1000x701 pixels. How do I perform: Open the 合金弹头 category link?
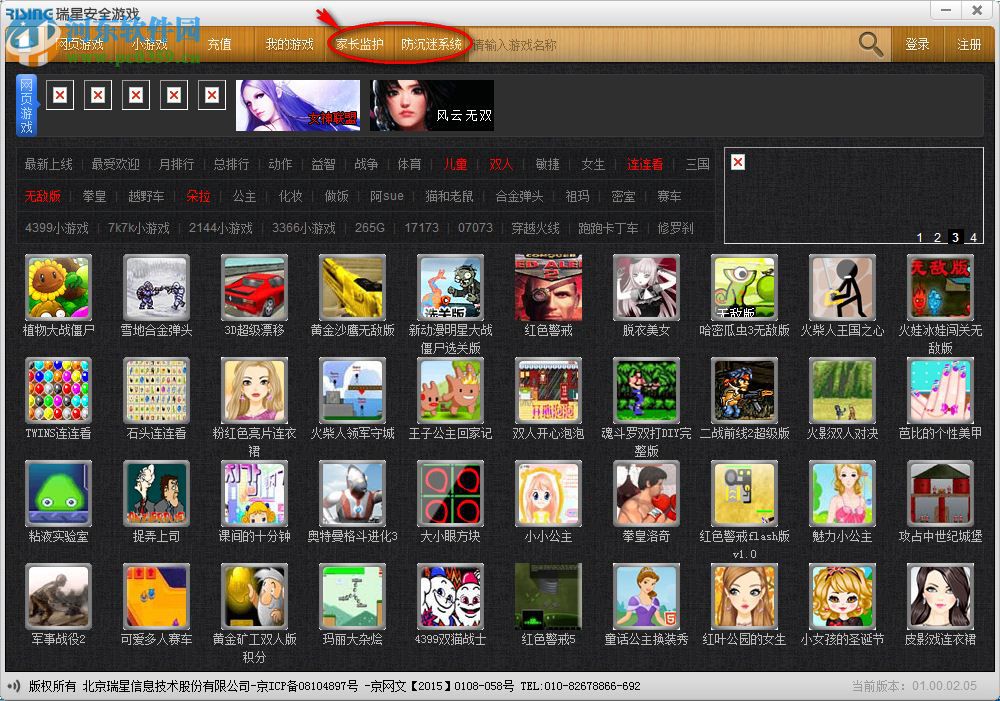(x=520, y=196)
